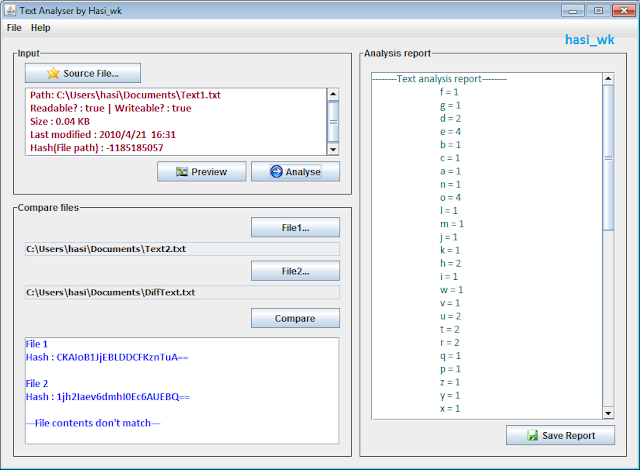Run the Compare button
This screenshot has height=470, width=640.
tap(295, 318)
